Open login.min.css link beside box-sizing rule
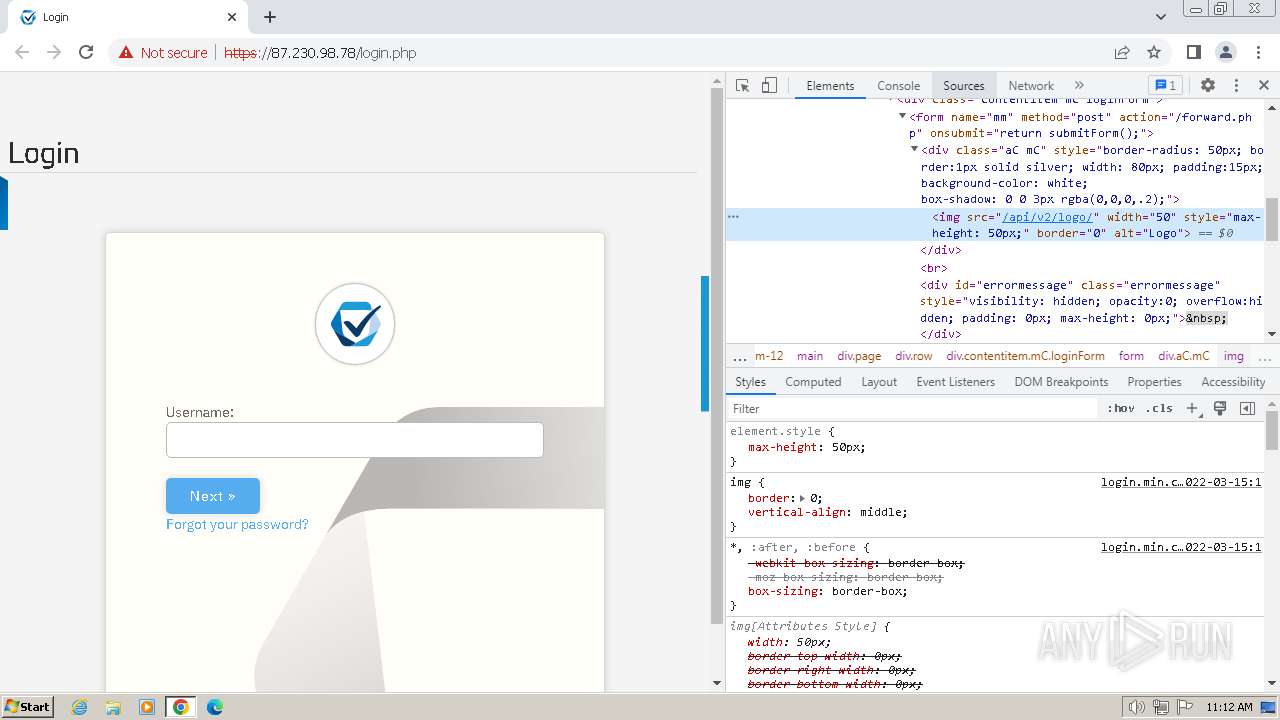Screen dimensions: 1280x720 coord(1181,547)
